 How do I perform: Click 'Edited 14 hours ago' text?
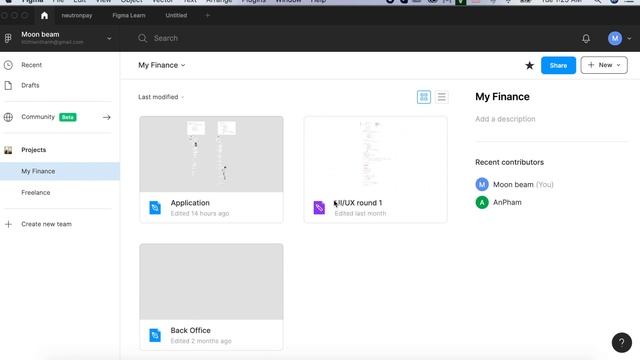coord(200,213)
